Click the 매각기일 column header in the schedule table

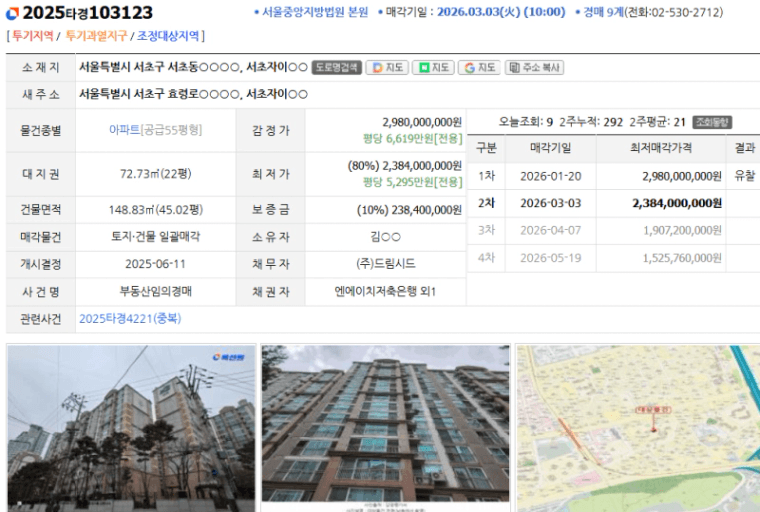pyautogui.click(x=551, y=148)
